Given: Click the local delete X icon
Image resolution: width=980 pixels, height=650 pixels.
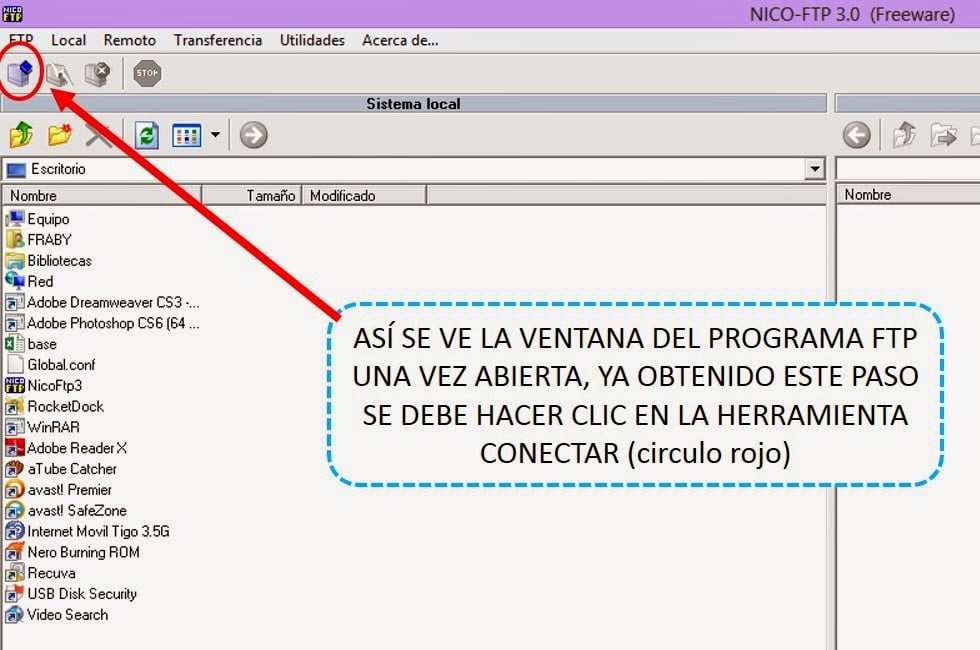Looking at the screenshot, I should pos(98,135).
